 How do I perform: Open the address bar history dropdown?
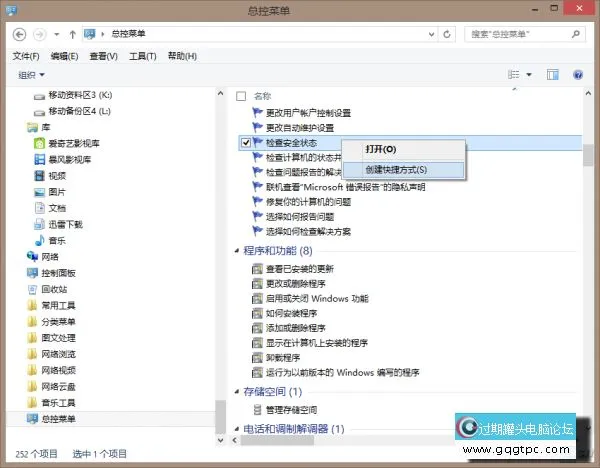pos(431,34)
